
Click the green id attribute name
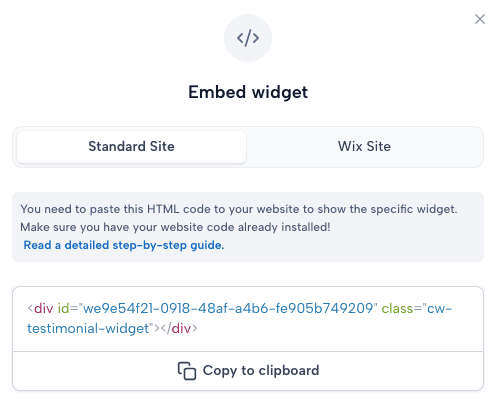tap(63, 308)
